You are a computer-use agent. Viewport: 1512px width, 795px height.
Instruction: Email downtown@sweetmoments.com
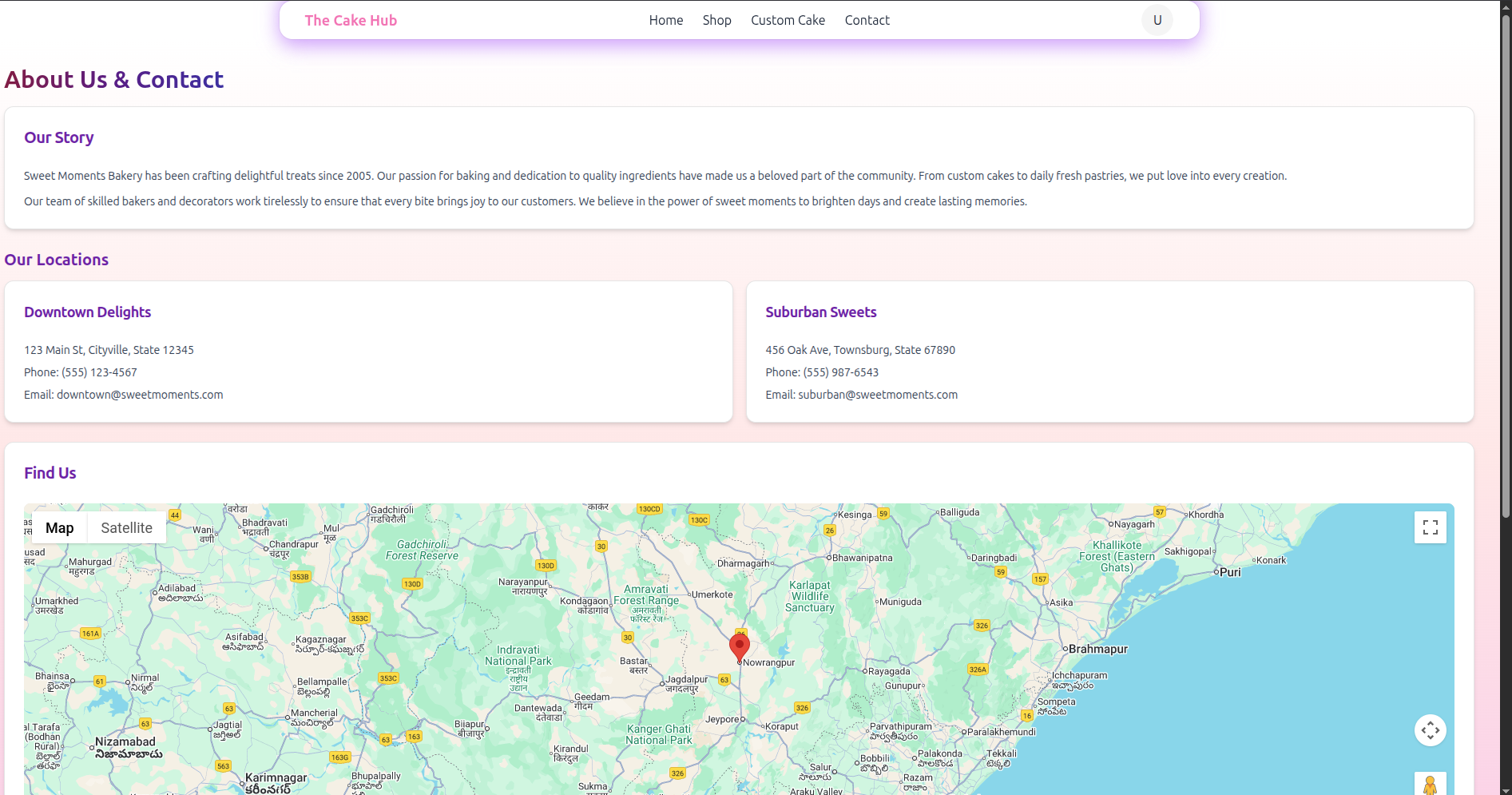(x=140, y=394)
